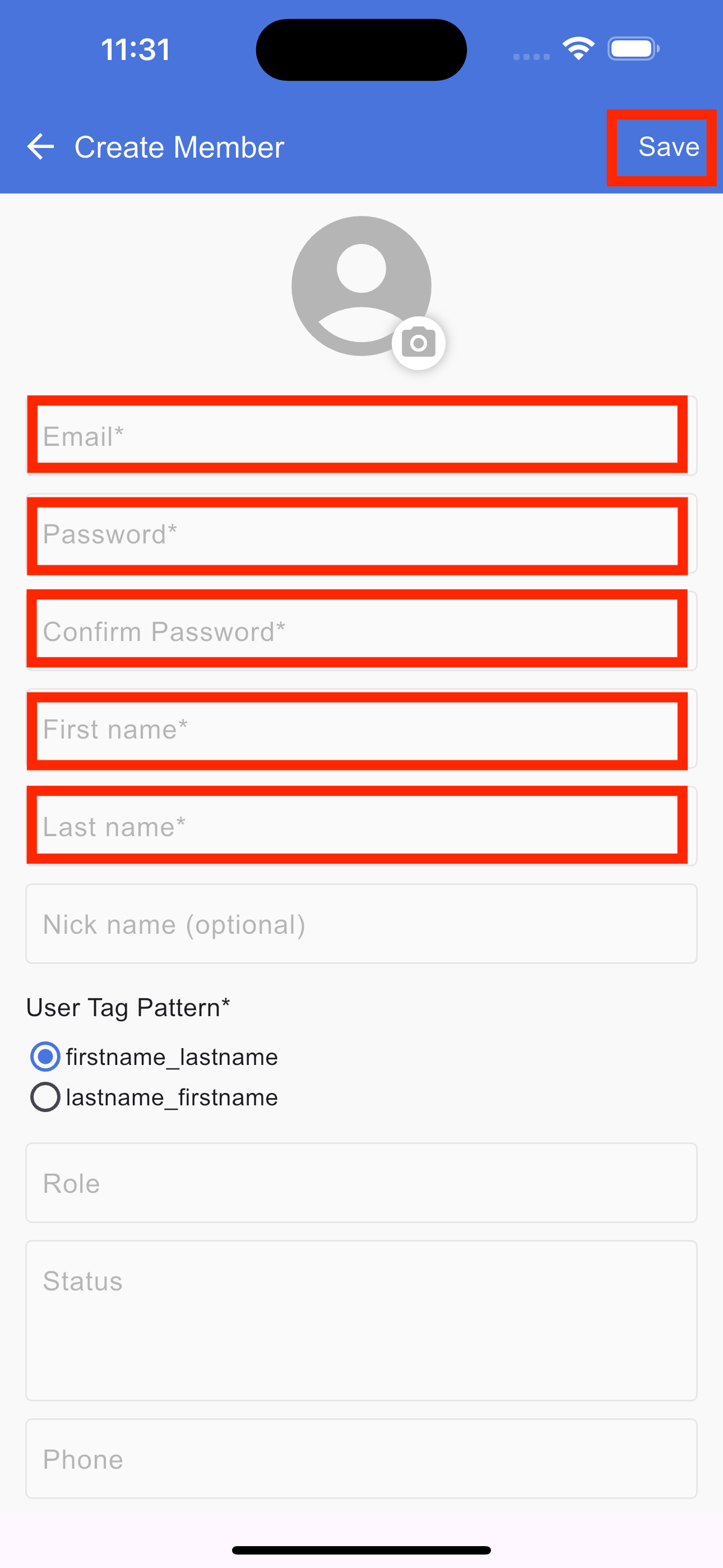Tap the Wi-Fi status icon
723x1568 pixels.
(578, 49)
